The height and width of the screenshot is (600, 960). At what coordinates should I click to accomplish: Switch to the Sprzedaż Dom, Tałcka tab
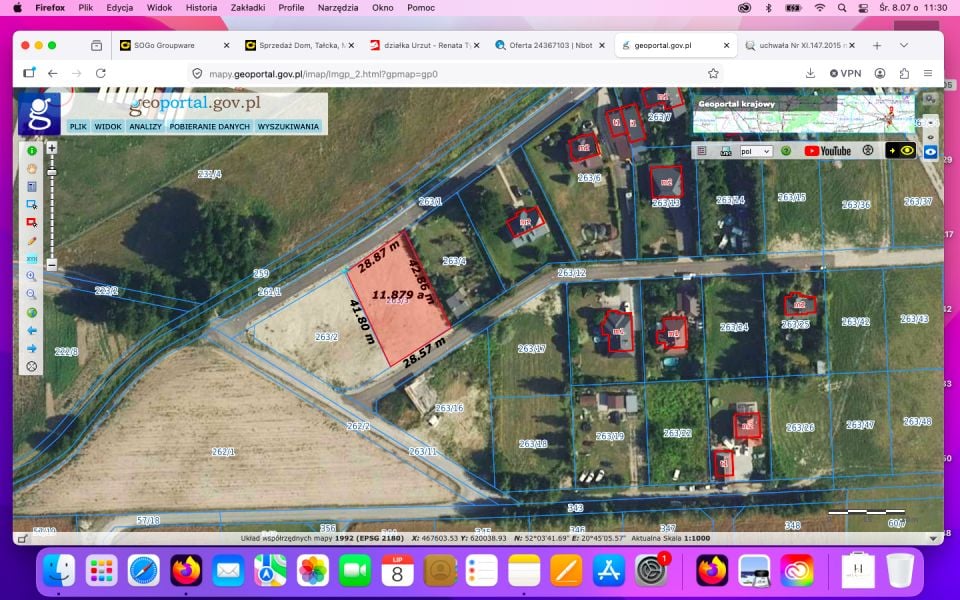[298, 45]
